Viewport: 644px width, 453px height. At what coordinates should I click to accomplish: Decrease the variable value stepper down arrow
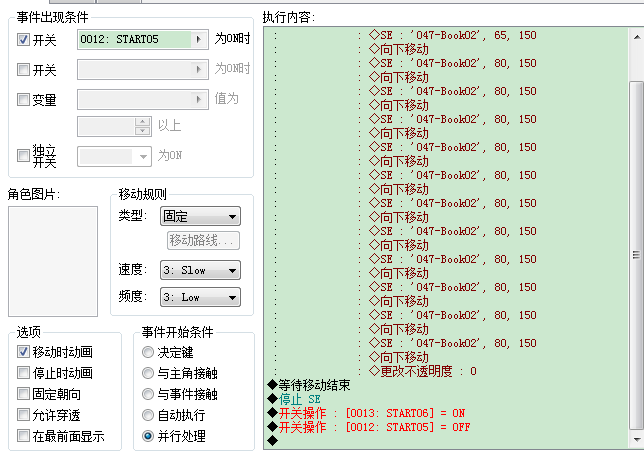(143, 131)
